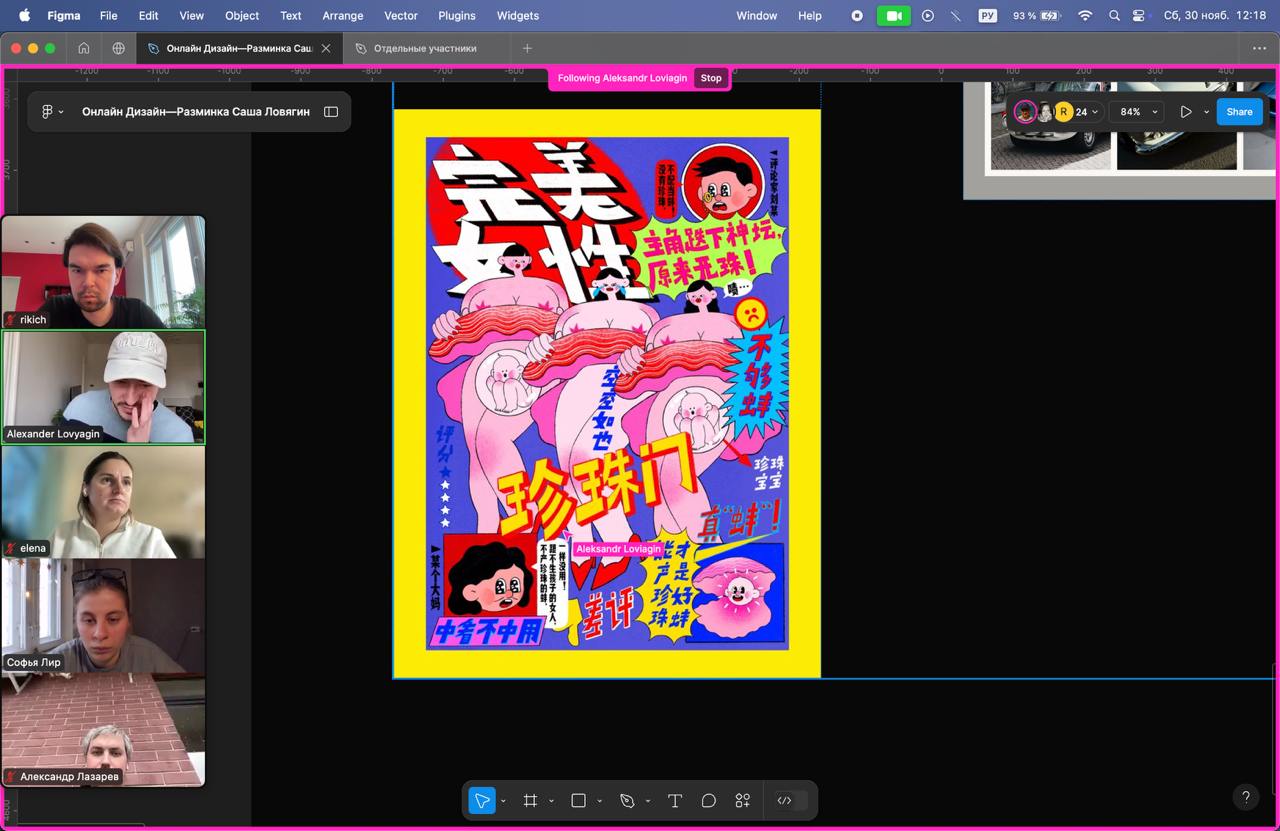Select the Comment tool
This screenshot has width=1280, height=831.
[709, 800]
